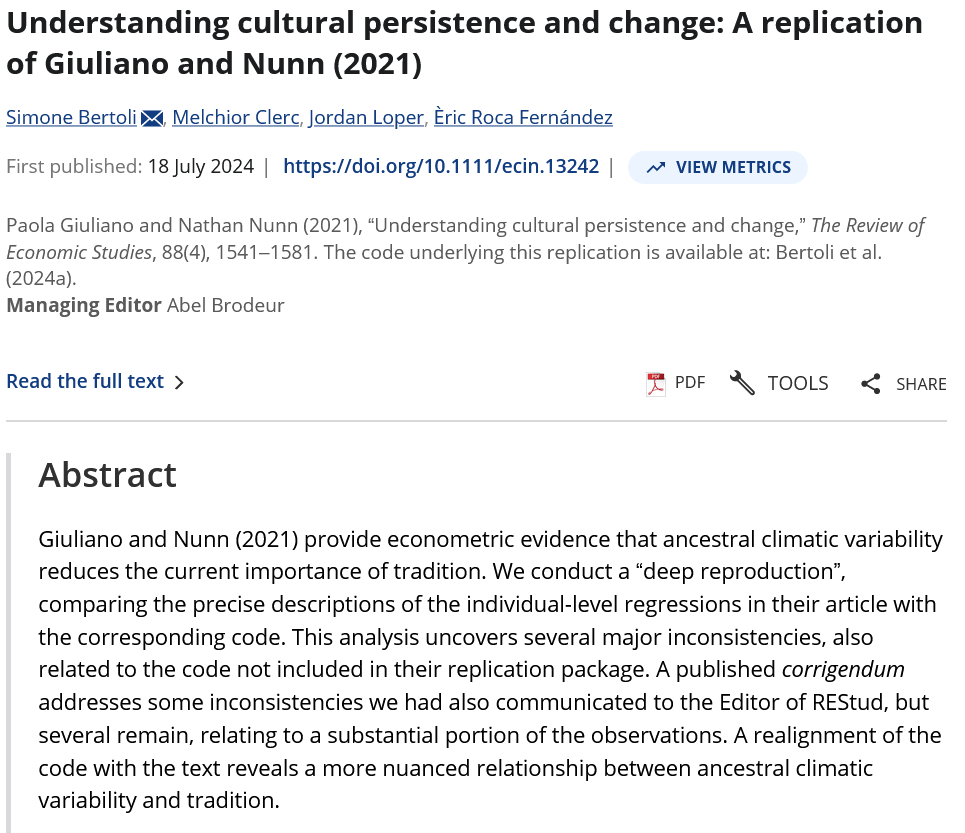965x833 pixels.
Task: Select author Jordan Loper's name
Action: [366, 118]
